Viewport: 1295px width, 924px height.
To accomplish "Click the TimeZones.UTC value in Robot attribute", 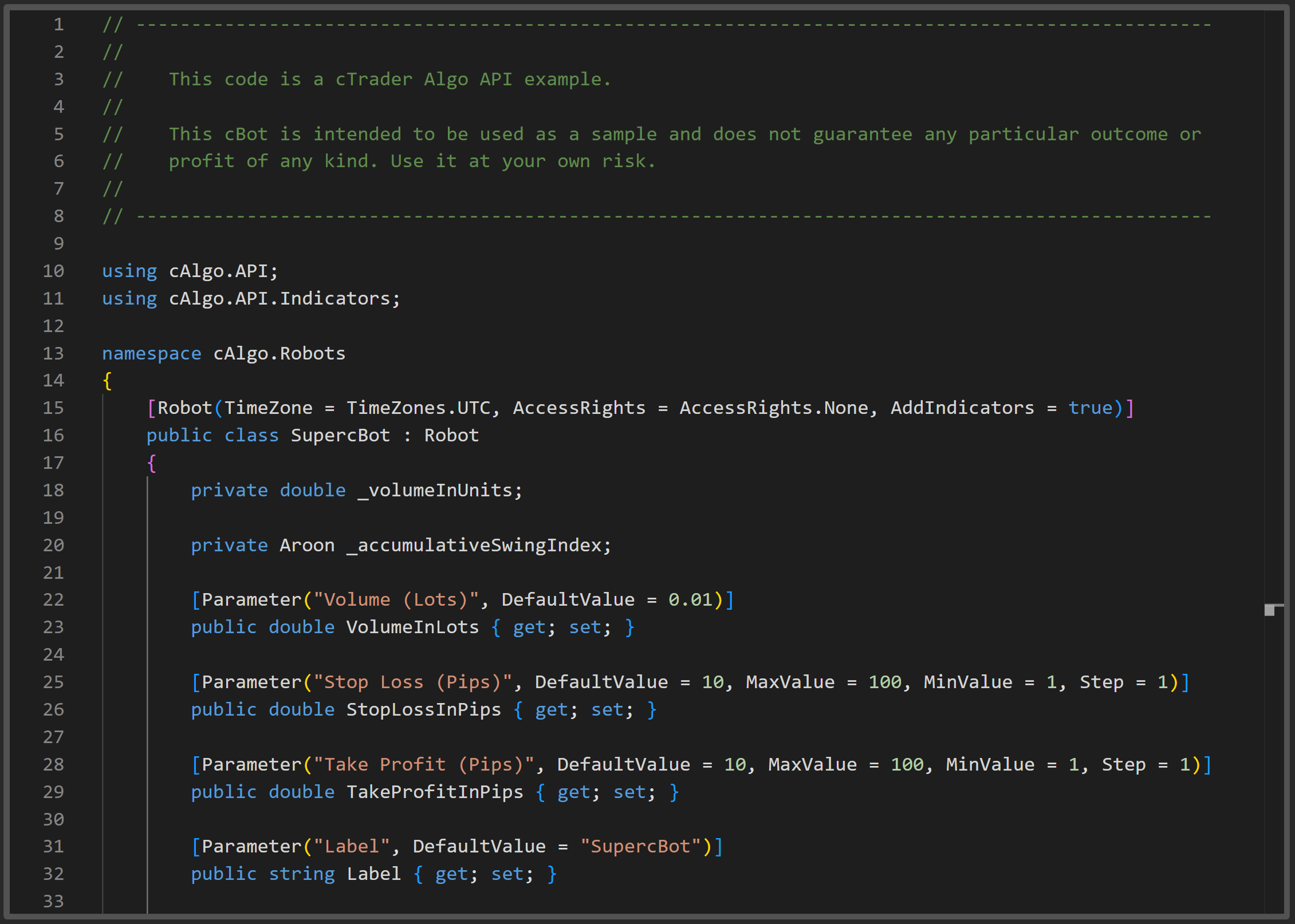I will click(x=418, y=408).
